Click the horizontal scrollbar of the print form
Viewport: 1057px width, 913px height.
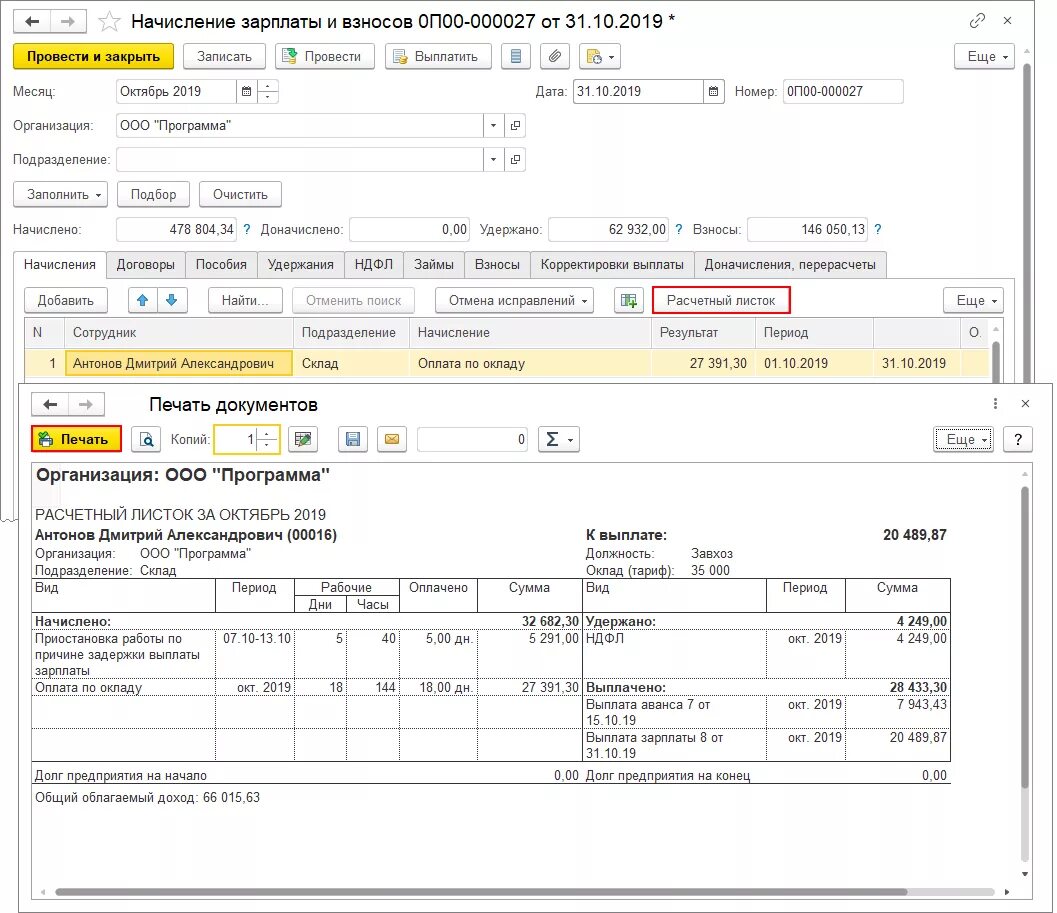481,892
